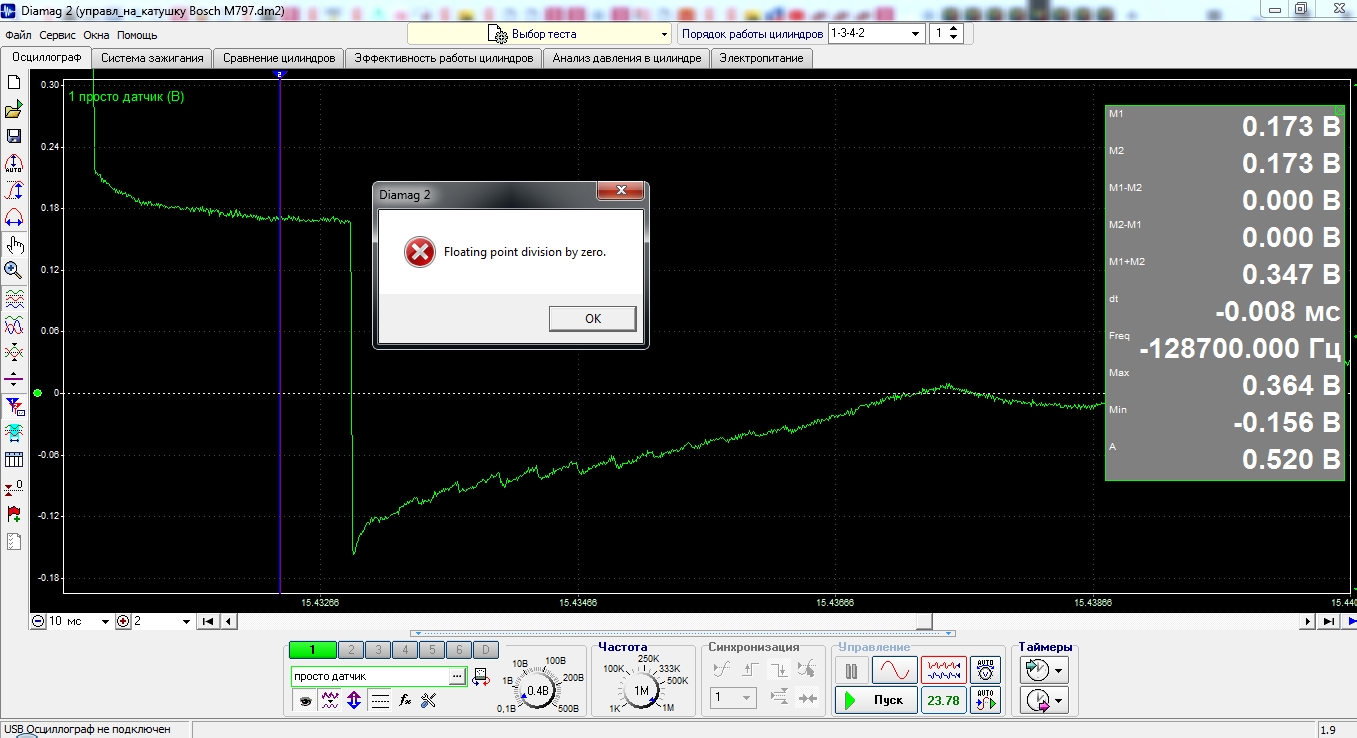This screenshot has width=1357, height=738.
Task: Click the filter funnel icon
Action: tap(14, 406)
